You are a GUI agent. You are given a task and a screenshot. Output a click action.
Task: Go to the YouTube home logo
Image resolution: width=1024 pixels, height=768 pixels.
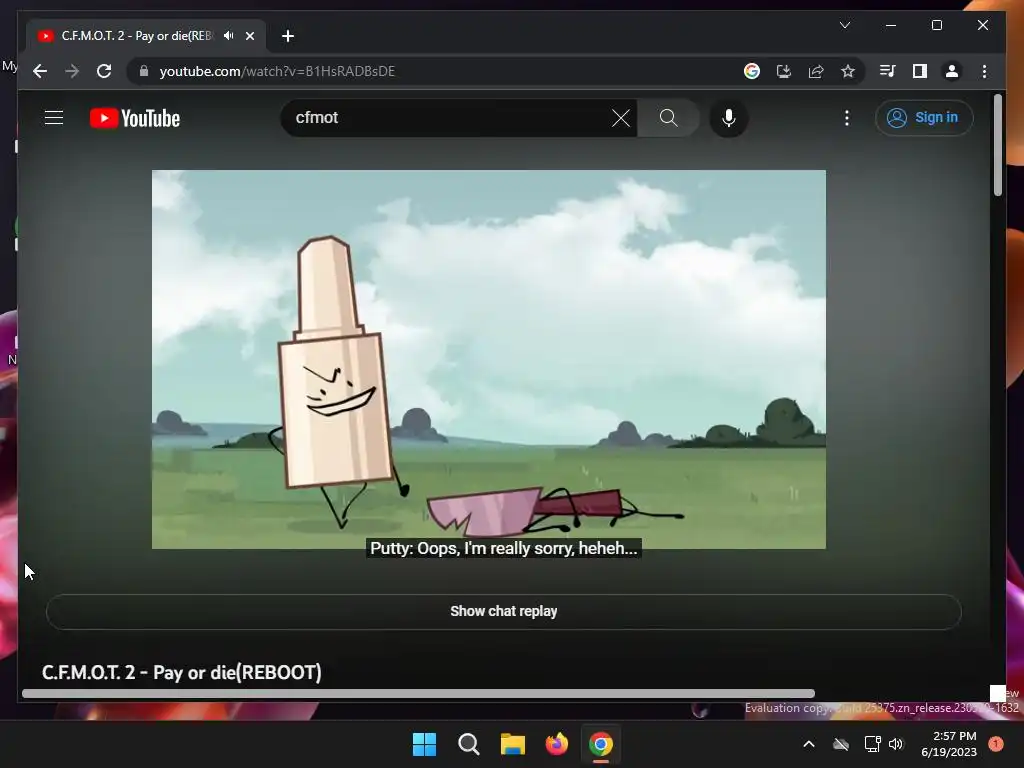click(x=135, y=118)
